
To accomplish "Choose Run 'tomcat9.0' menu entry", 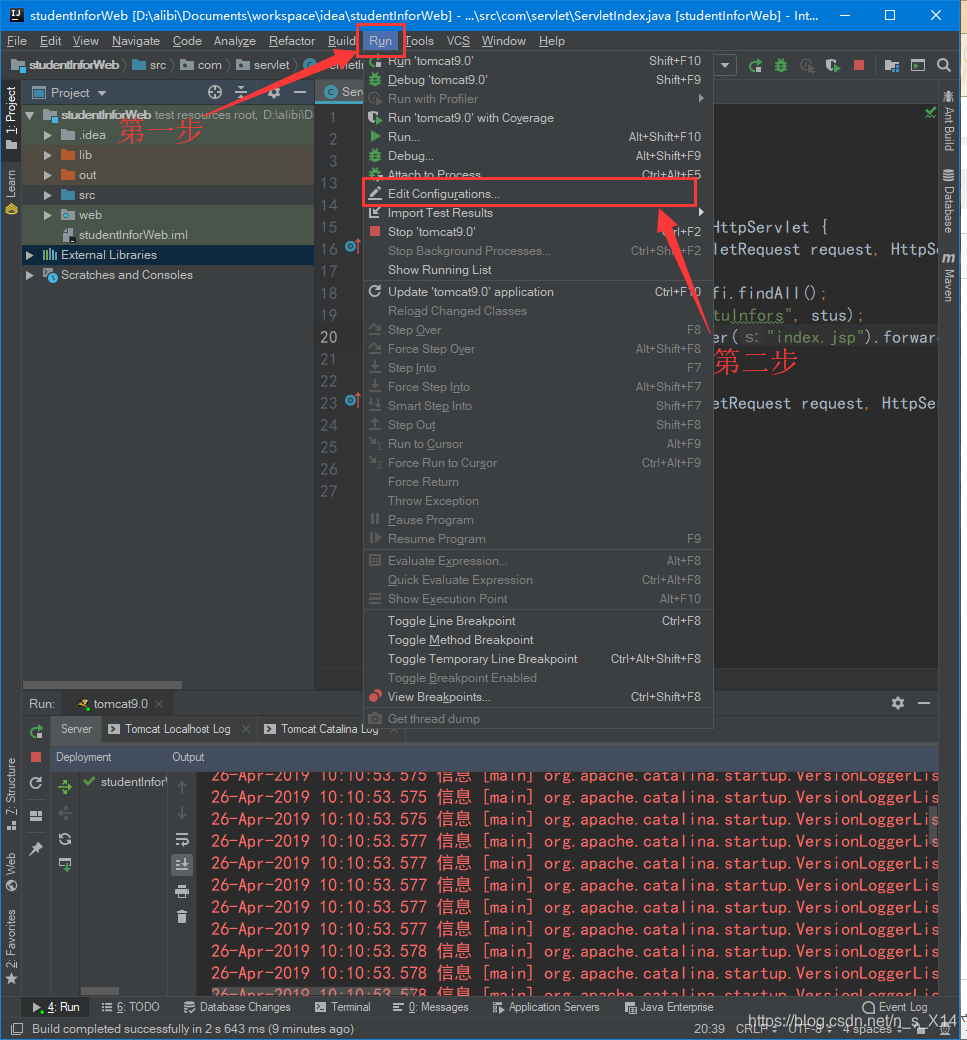I will coord(538,61).
